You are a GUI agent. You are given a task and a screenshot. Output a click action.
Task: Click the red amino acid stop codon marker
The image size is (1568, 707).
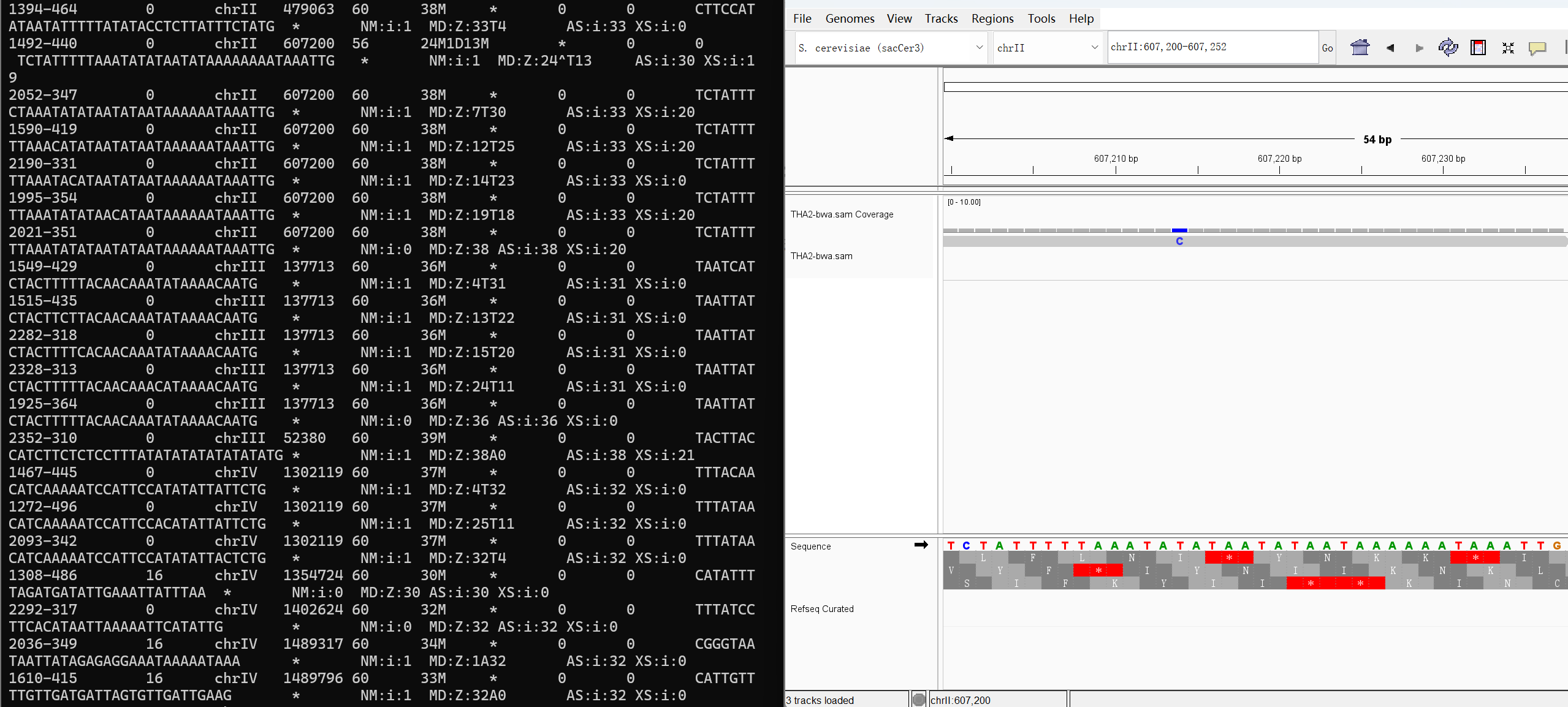coord(1229,558)
